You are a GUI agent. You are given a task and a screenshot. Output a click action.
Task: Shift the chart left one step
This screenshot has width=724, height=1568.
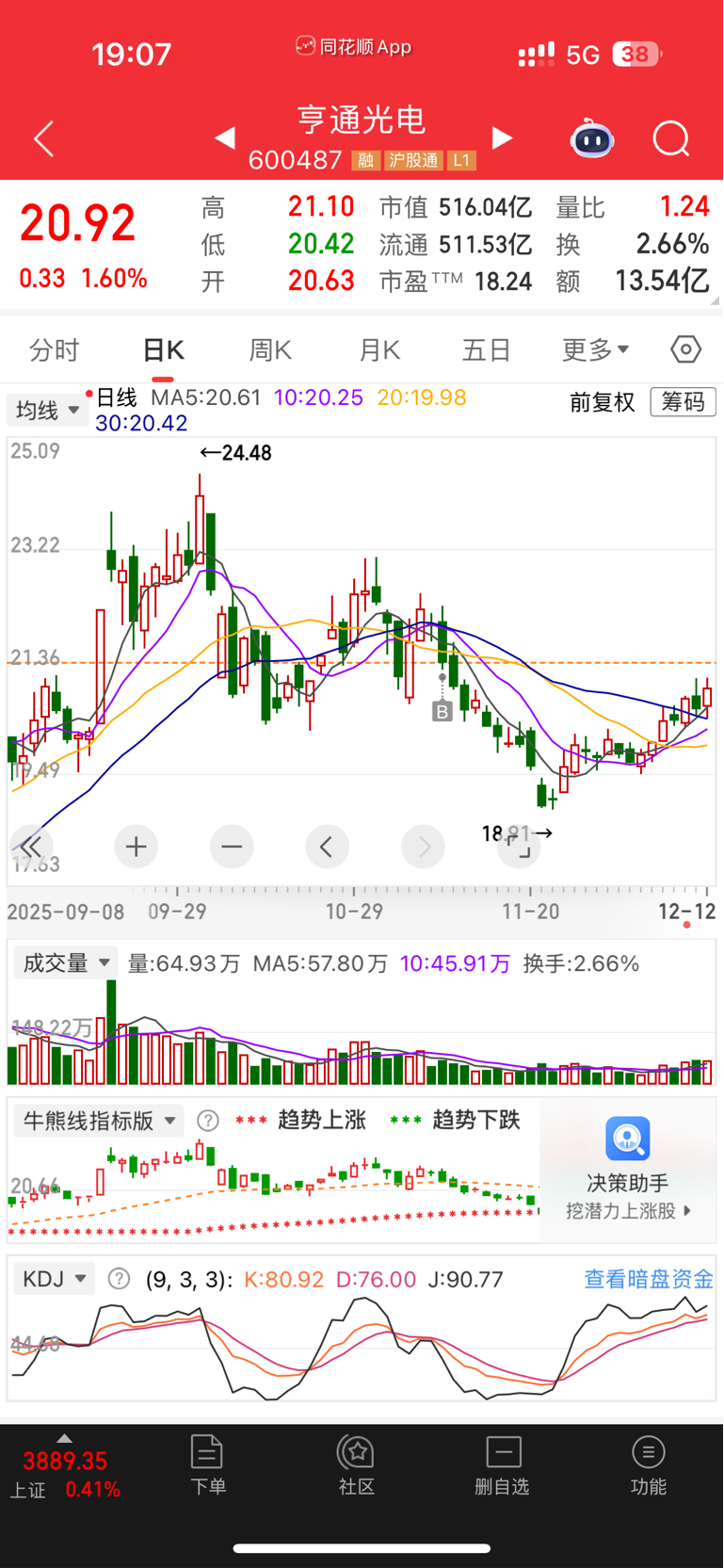point(327,847)
